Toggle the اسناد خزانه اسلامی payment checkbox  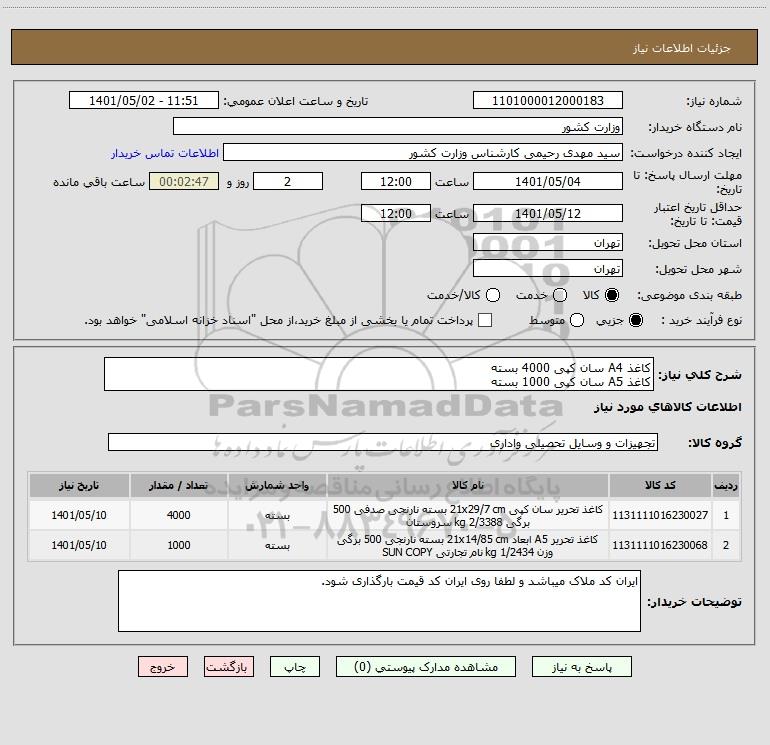(x=485, y=320)
